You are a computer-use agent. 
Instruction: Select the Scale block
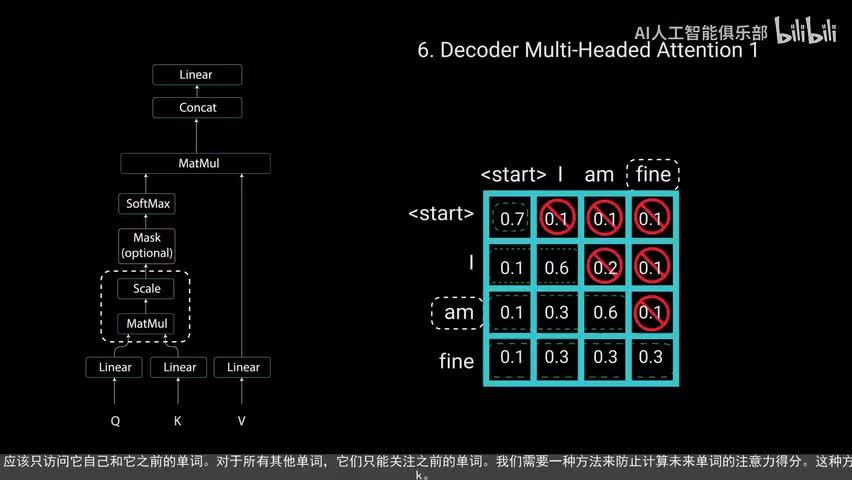[x=147, y=289]
